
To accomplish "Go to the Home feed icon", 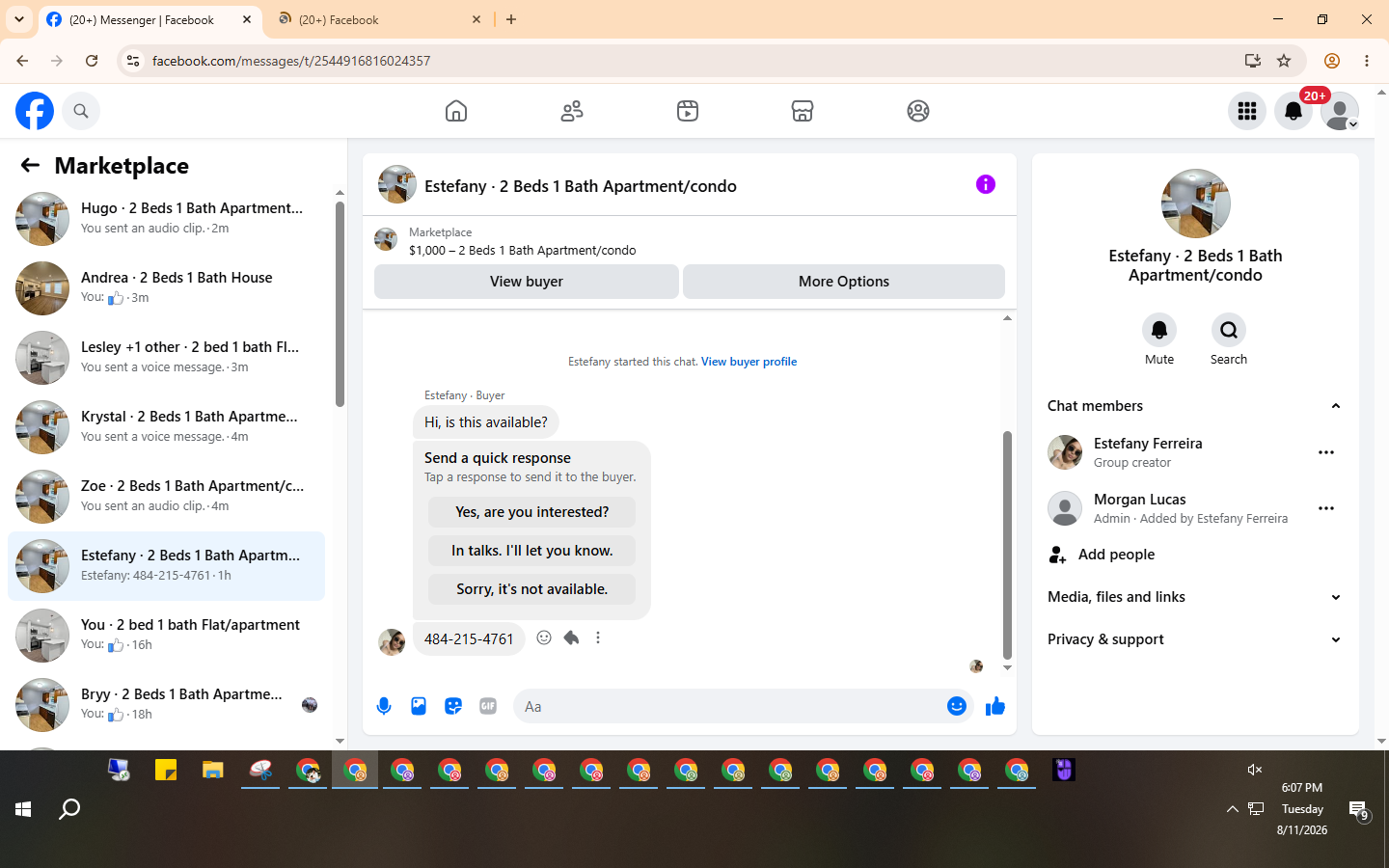I will 456,111.
